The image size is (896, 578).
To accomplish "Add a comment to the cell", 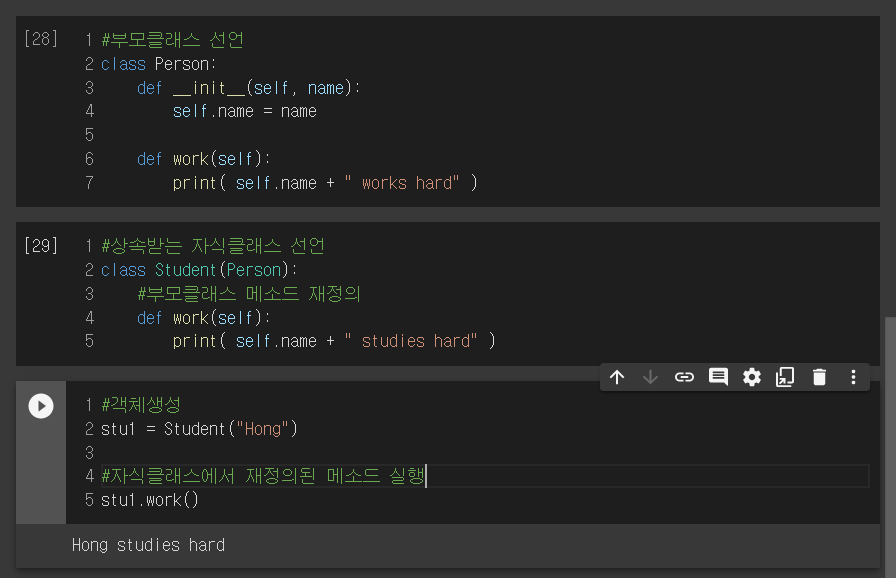I will click(718, 377).
